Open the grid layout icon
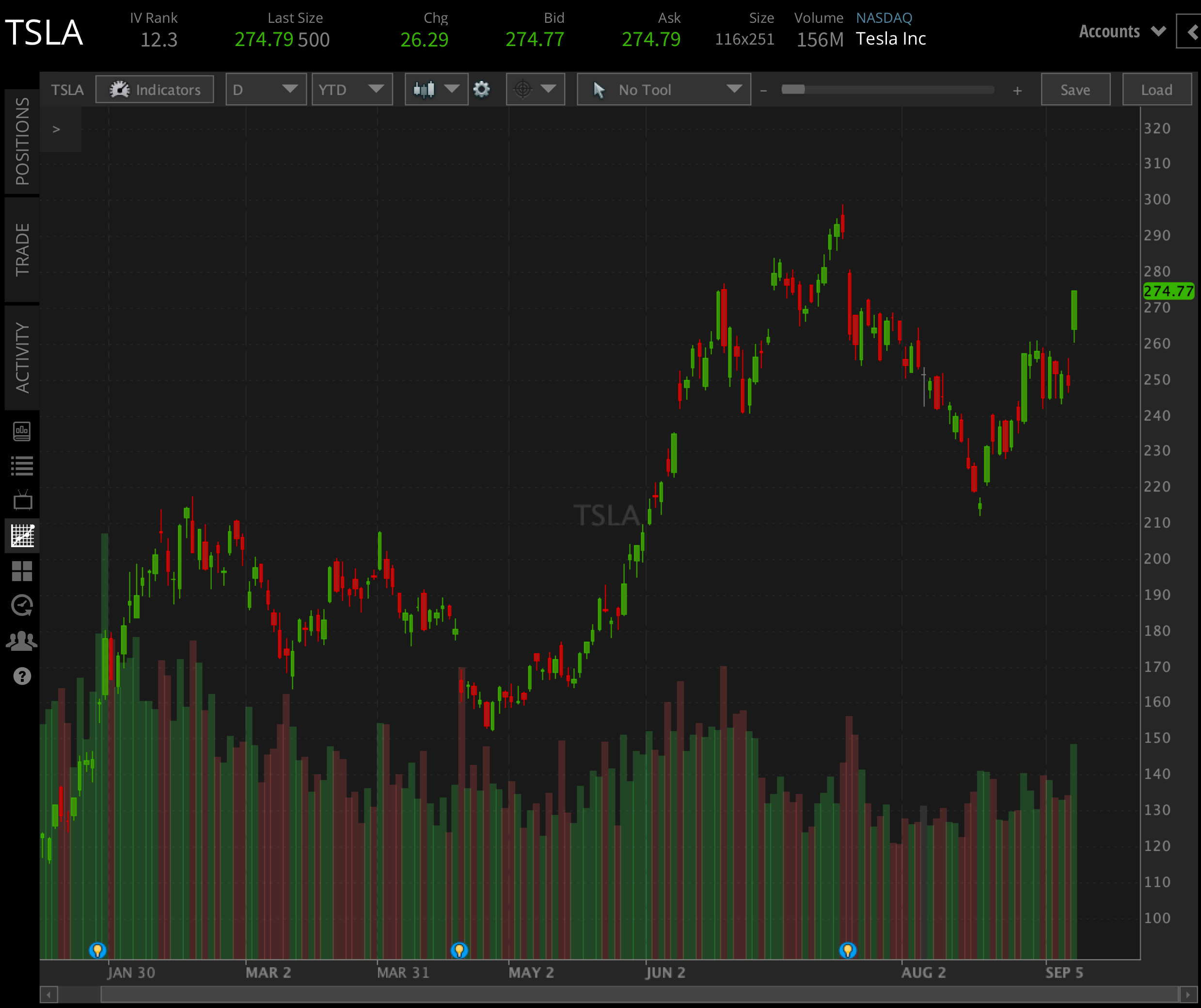 pos(23,572)
